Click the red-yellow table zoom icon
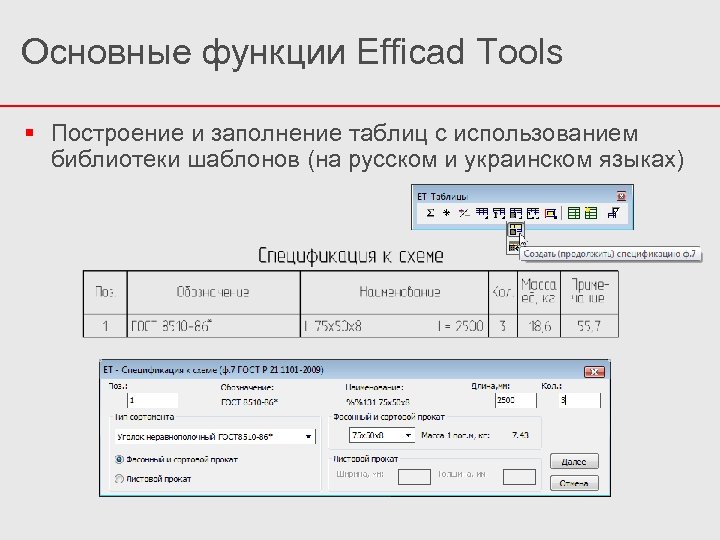The width and height of the screenshot is (720, 540). [x=550, y=213]
